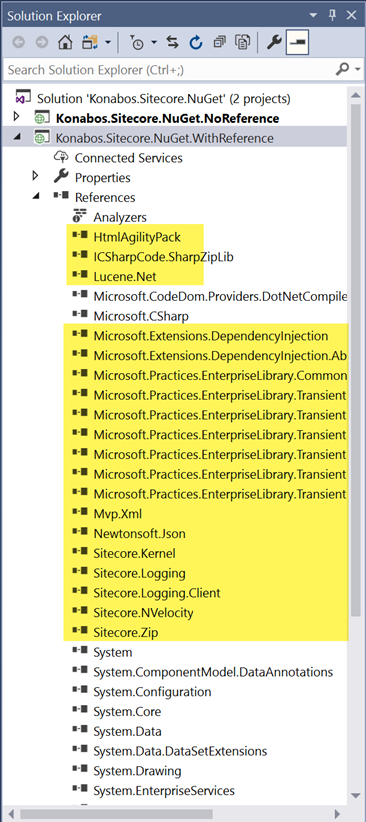Expand the Properties node
The image size is (366, 822).
coord(36,176)
